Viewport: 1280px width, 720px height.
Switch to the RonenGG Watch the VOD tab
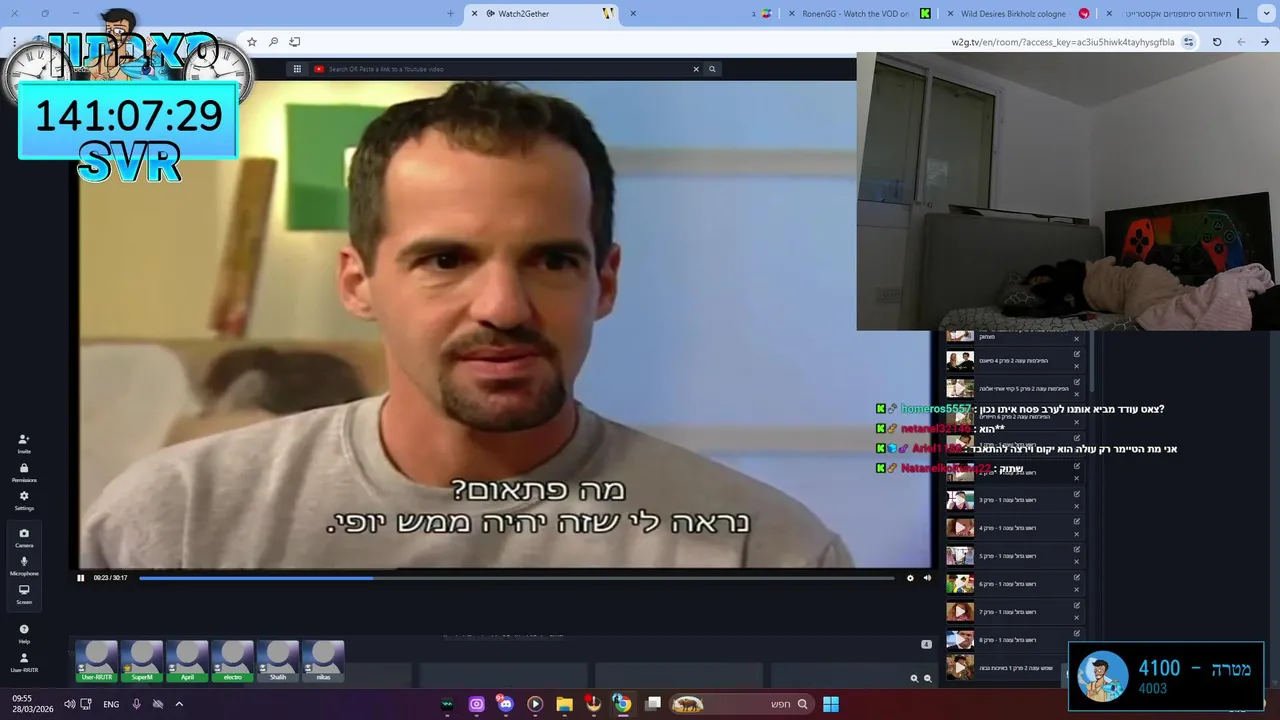tap(862, 13)
